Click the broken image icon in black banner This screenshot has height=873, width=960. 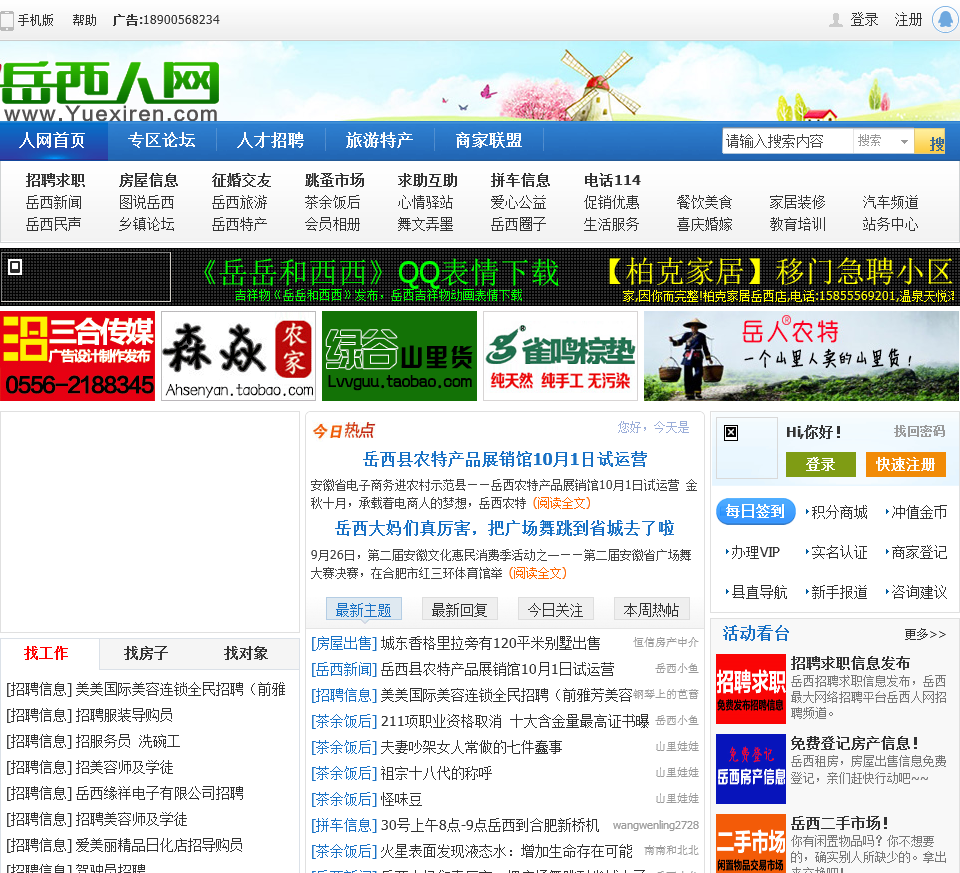click(15, 267)
